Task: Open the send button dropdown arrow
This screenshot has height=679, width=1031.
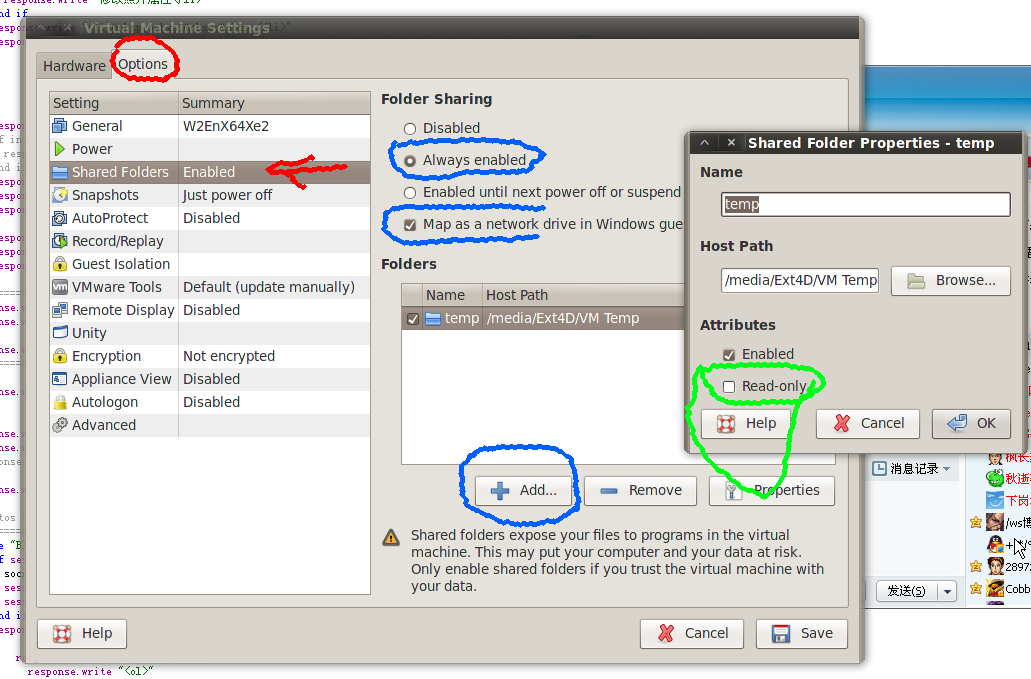Action: coord(947,591)
